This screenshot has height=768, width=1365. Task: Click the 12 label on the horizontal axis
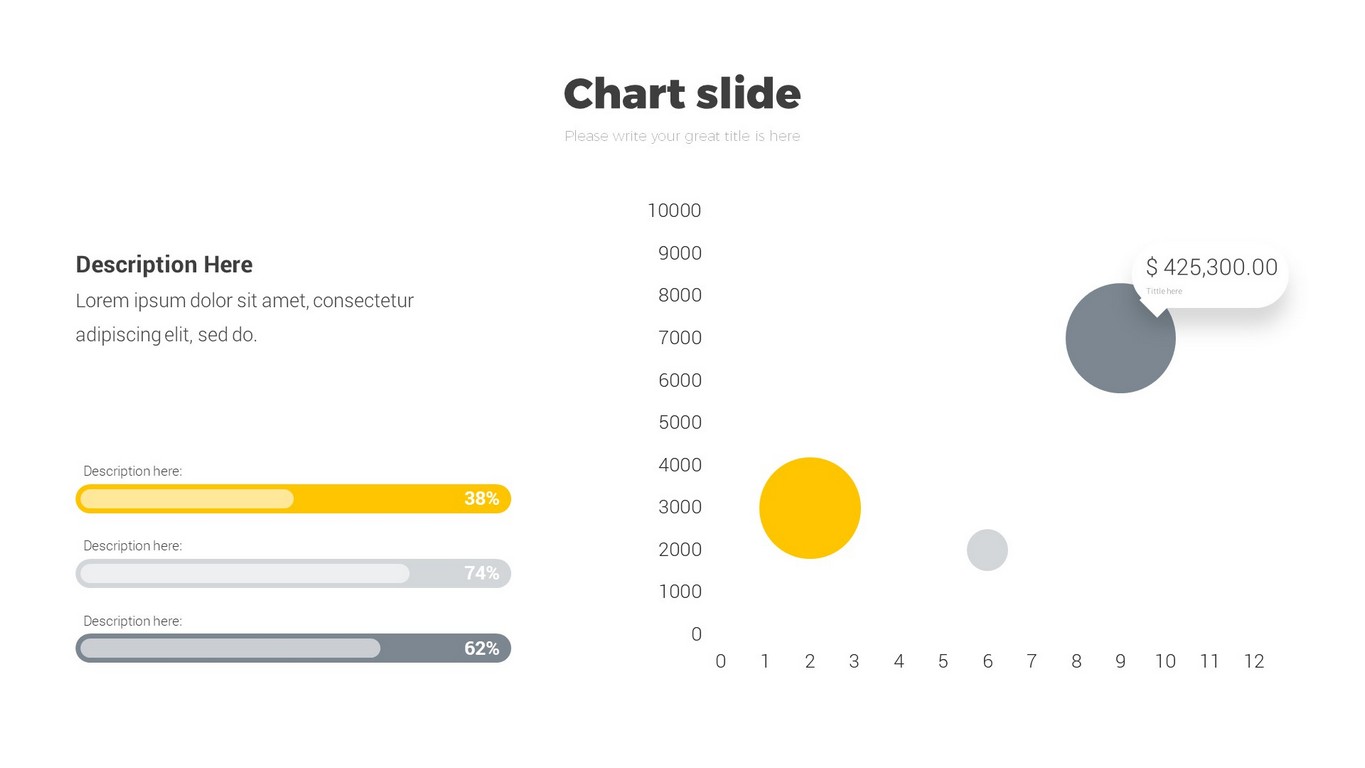point(1254,661)
